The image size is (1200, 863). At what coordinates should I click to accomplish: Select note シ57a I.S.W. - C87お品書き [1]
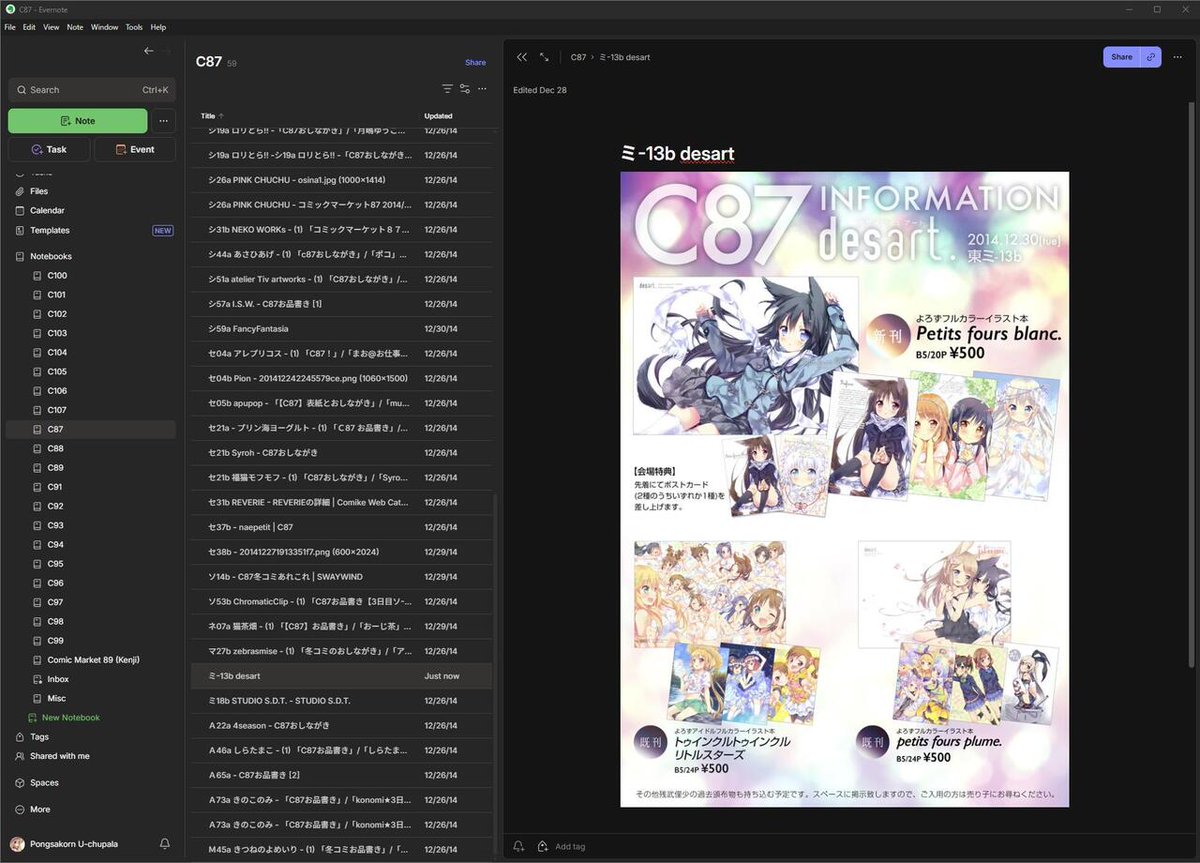pyautogui.click(x=341, y=303)
